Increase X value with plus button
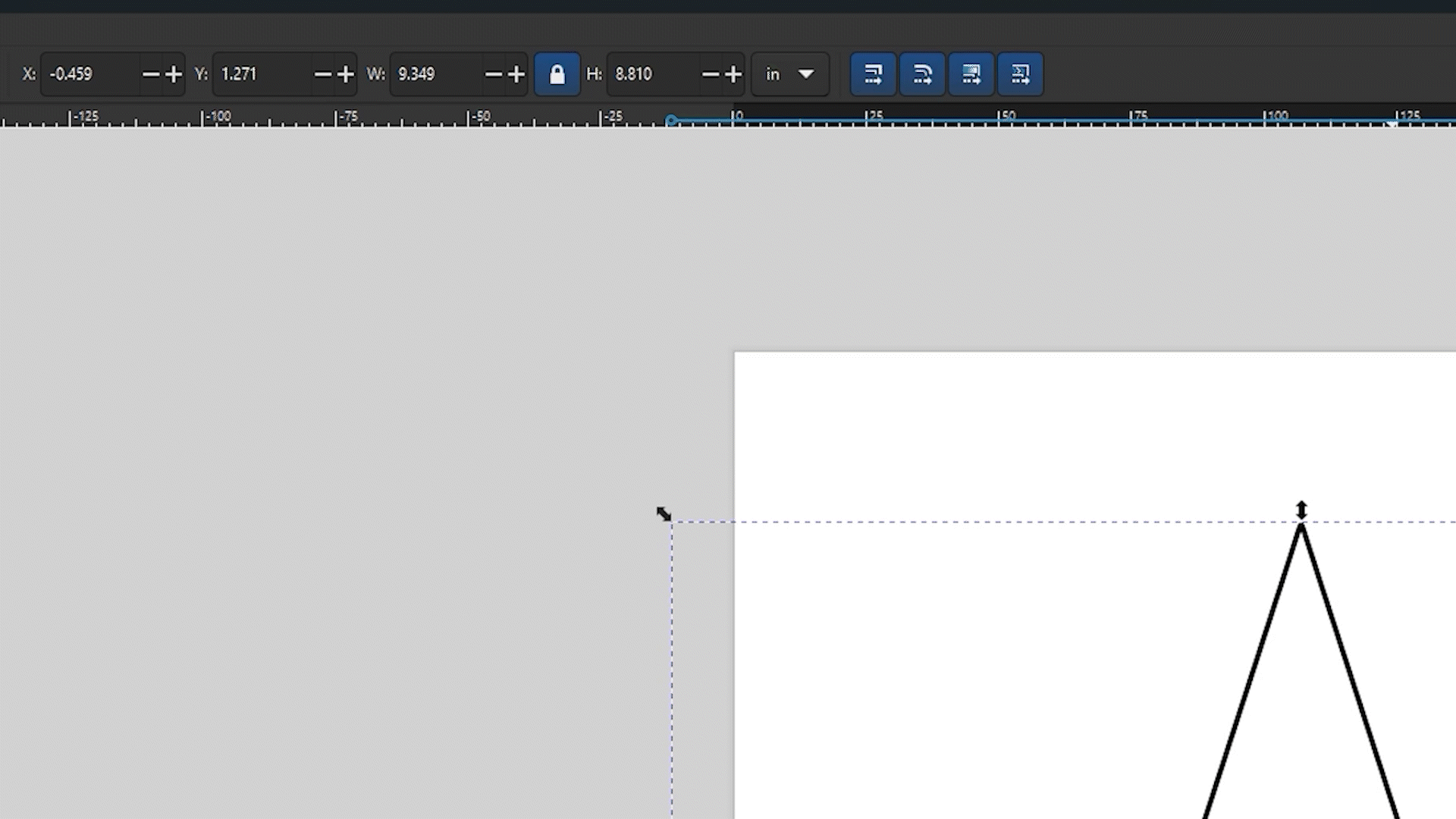The width and height of the screenshot is (1456, 819). (x=174, y=74)
